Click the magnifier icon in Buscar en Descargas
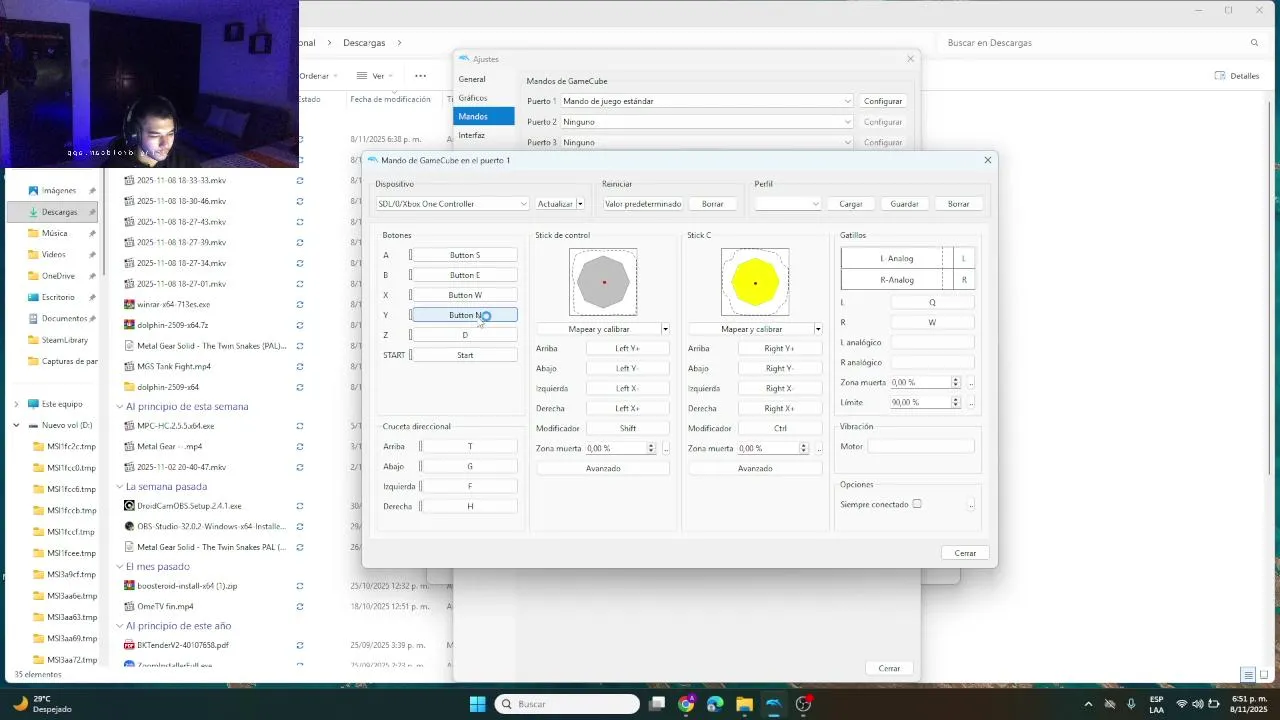 click(1254, 43)
